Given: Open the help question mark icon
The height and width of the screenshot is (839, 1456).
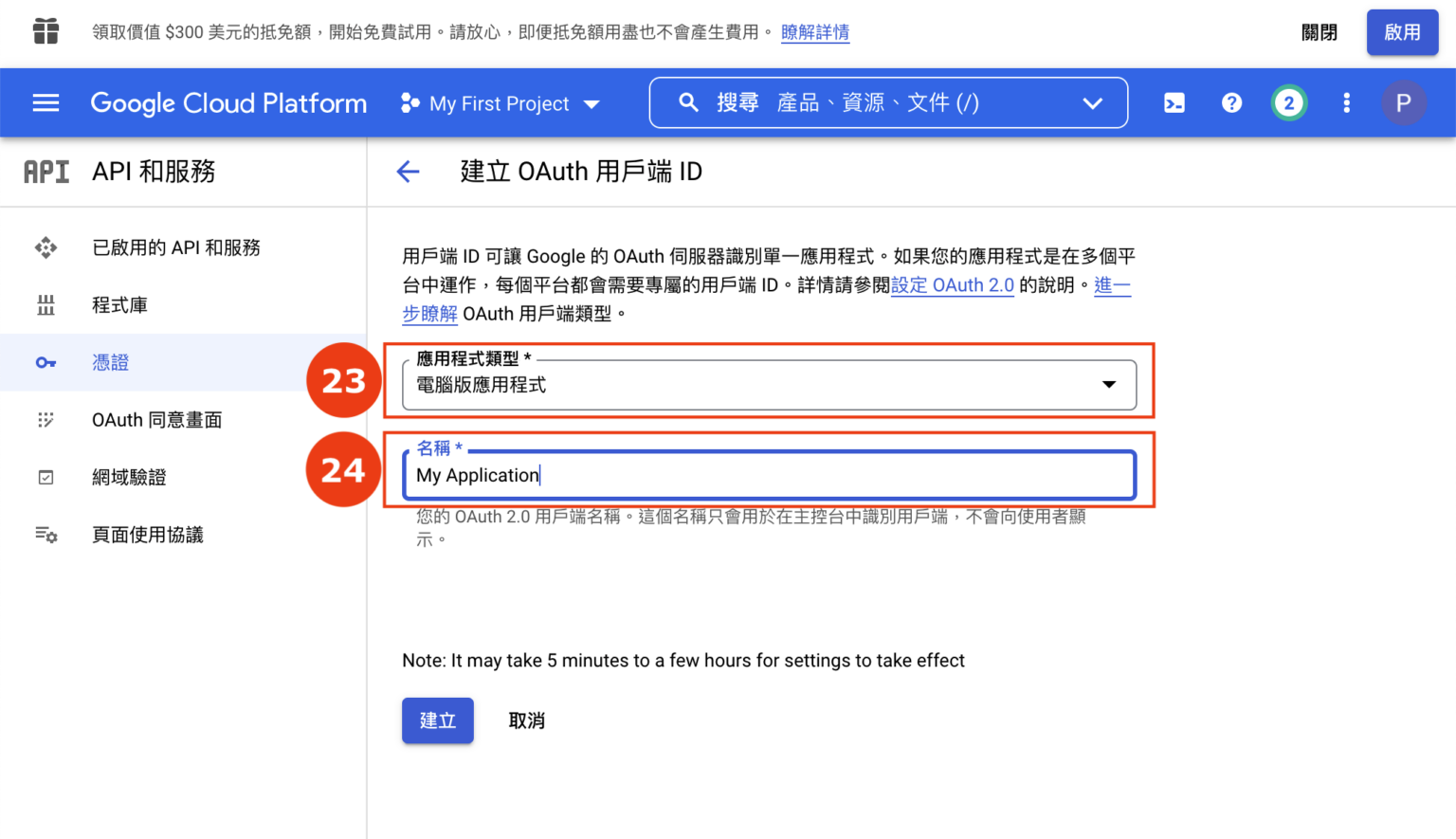Looking at the screenshot, I should point(1231,103).
